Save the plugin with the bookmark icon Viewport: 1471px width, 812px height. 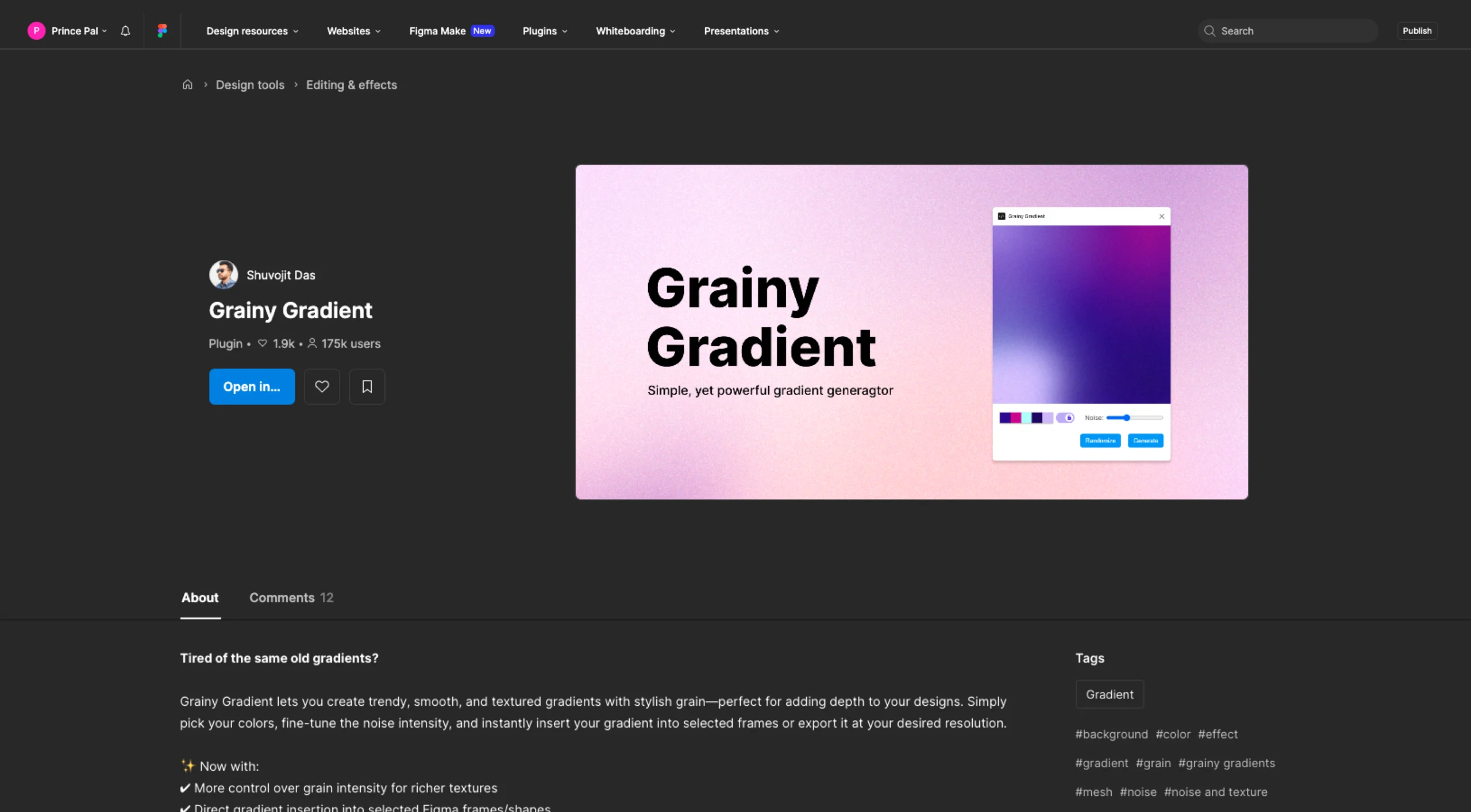click(x=367, y=386)
